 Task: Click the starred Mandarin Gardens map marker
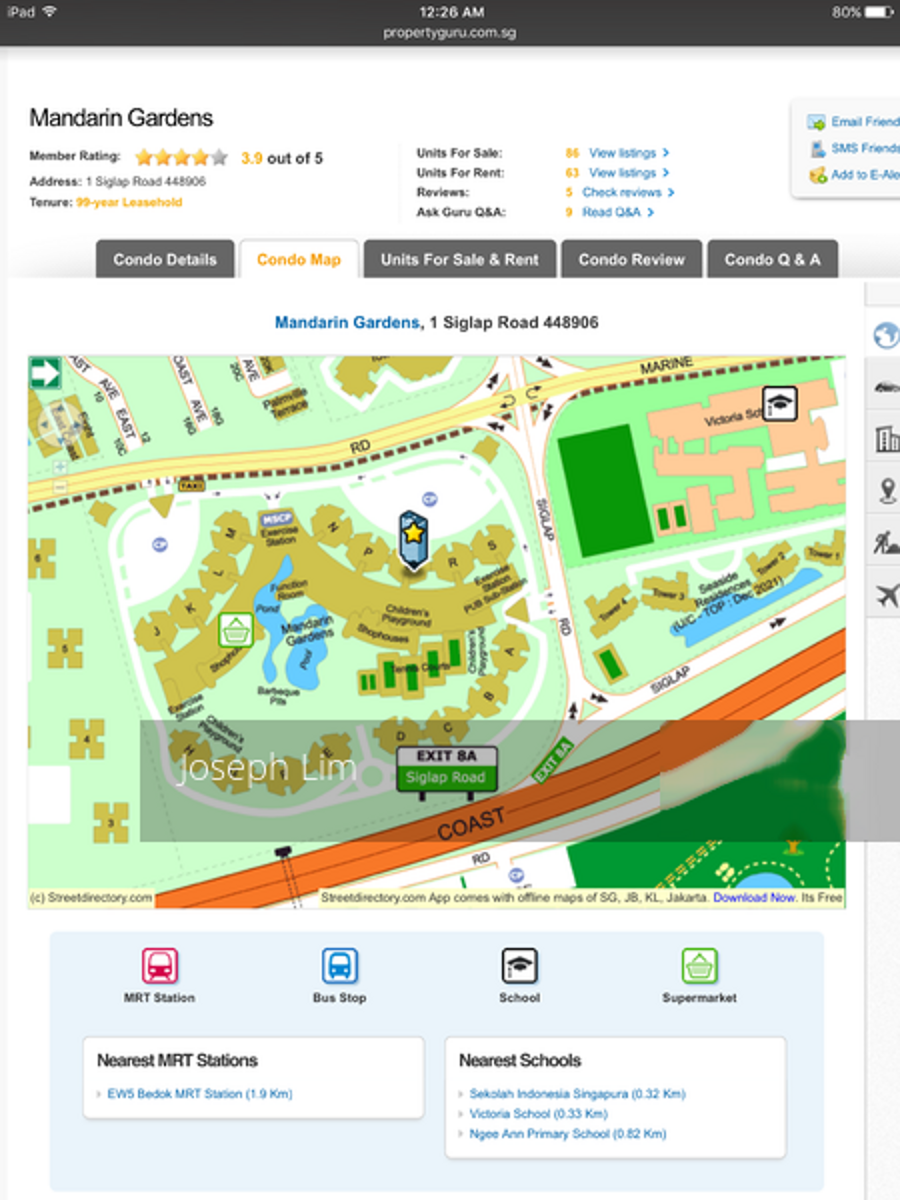point(412,539)
